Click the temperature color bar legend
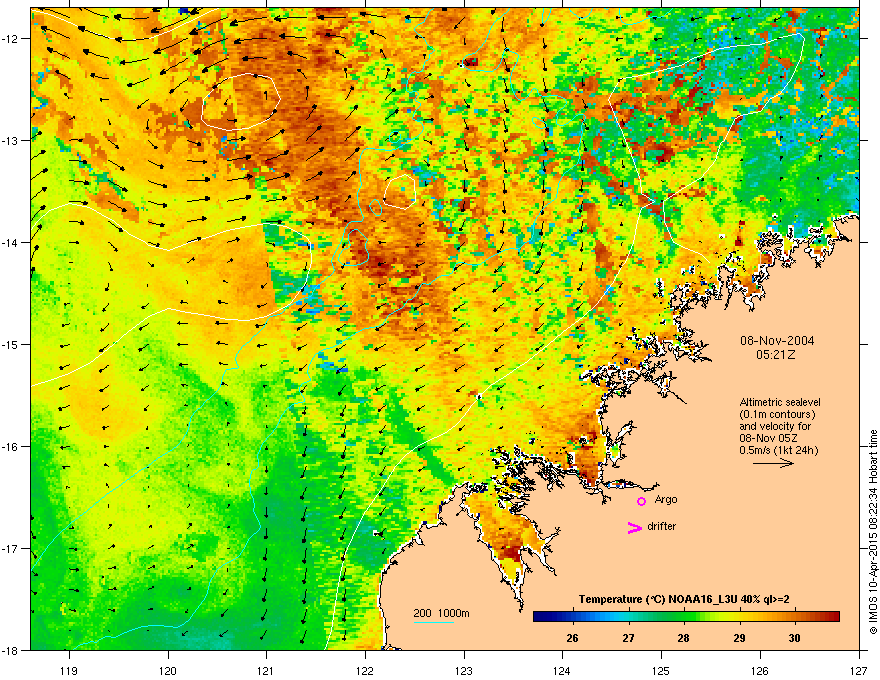The height and width of the screenshot is (680, 880). coord(686,616)
